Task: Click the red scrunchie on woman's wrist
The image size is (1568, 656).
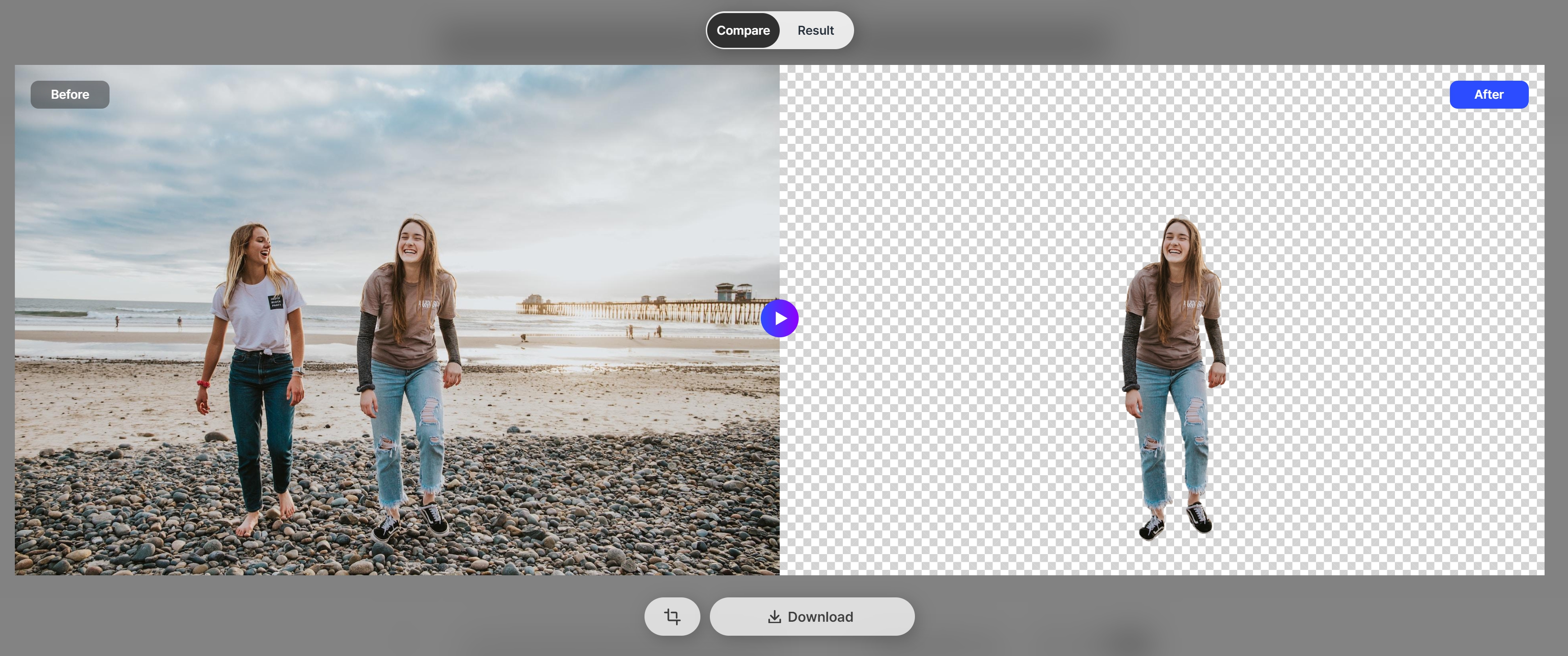Action: click(203, 384)
